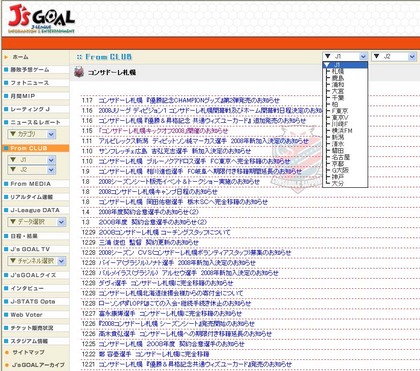Screen dimensions: 420x371
Task: Click the Consadole Sapporo club emblem icon
Action: pos(79,72)
